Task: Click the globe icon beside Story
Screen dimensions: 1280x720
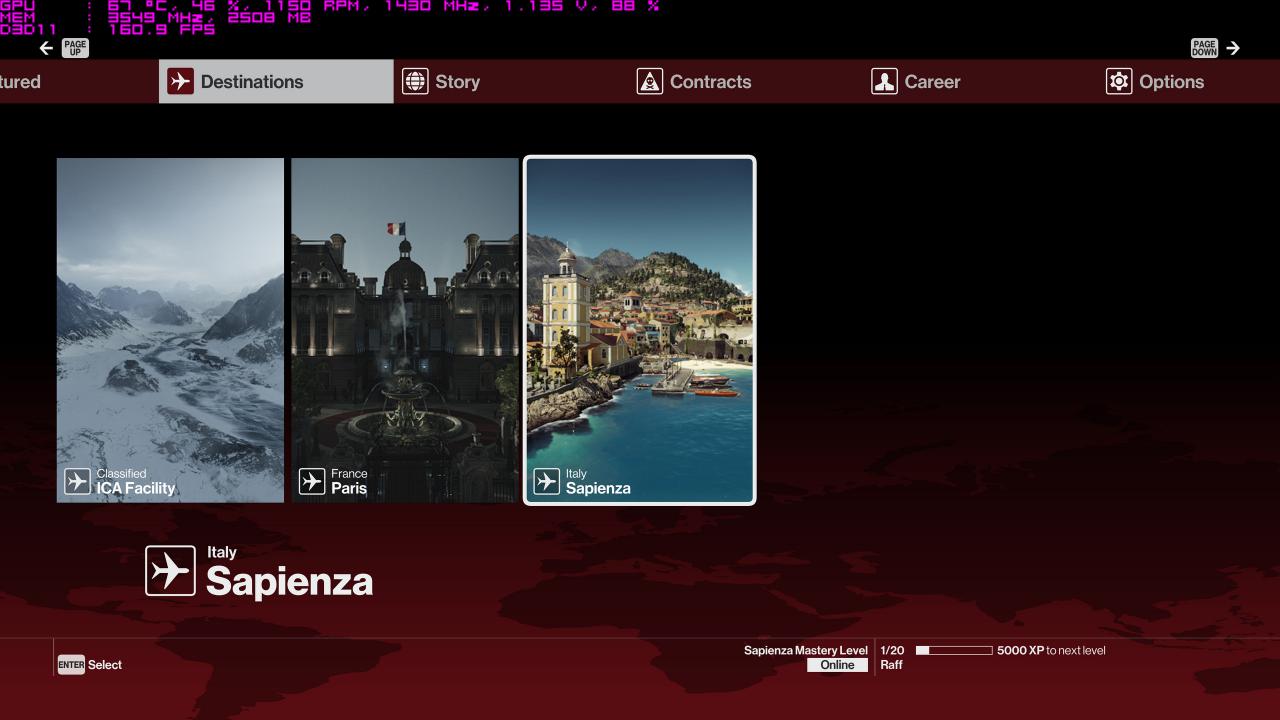Action: 415,82
